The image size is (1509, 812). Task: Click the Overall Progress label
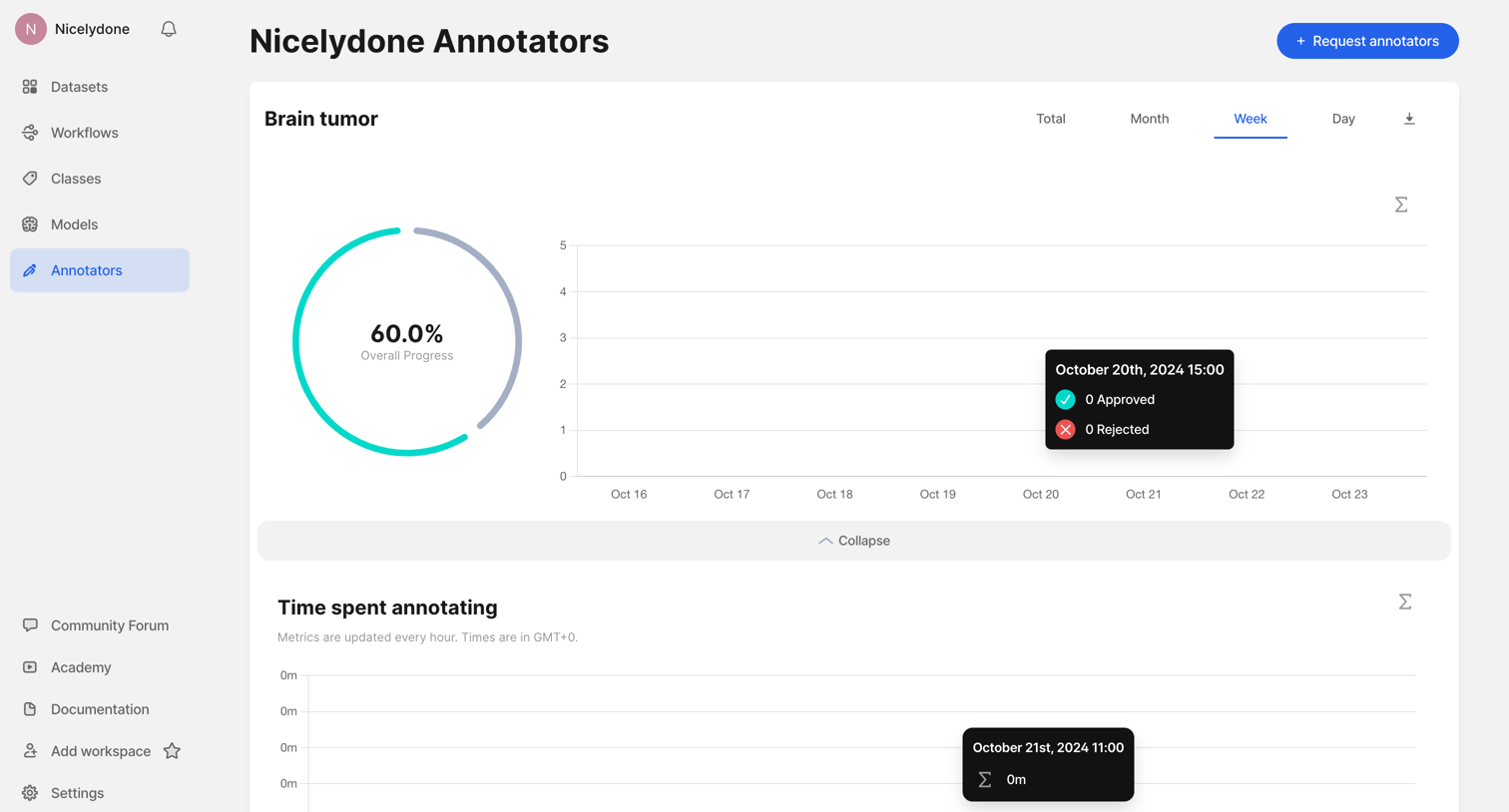[x=407, y=356]
